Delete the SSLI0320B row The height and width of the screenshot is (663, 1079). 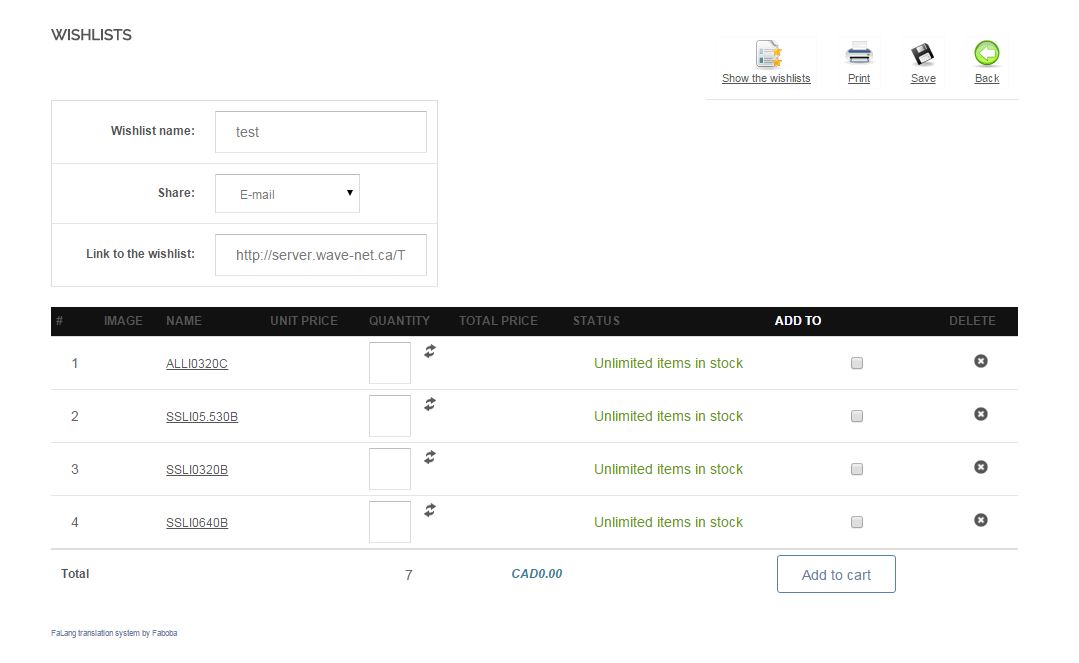click(981, 467)
